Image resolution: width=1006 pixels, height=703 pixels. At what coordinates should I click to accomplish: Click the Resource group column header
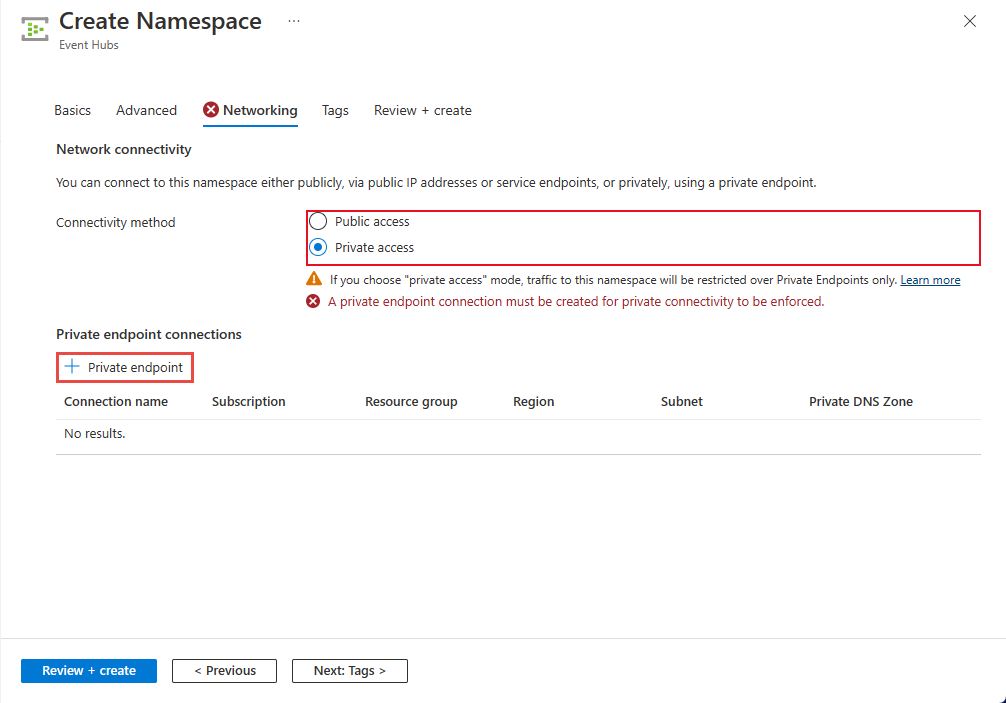(411, 402)
